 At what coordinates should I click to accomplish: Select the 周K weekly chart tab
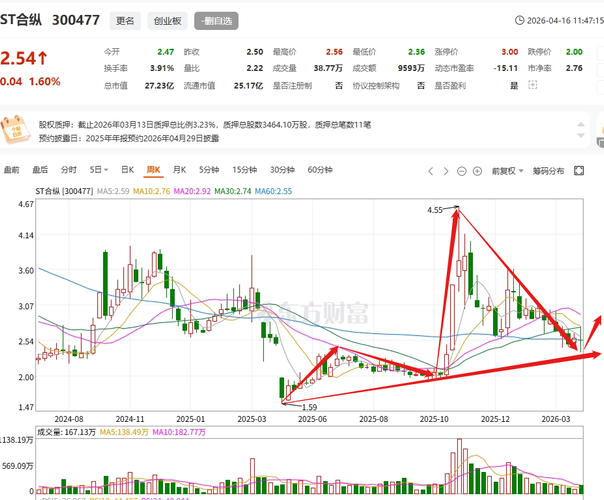click(x=153, y=170)
